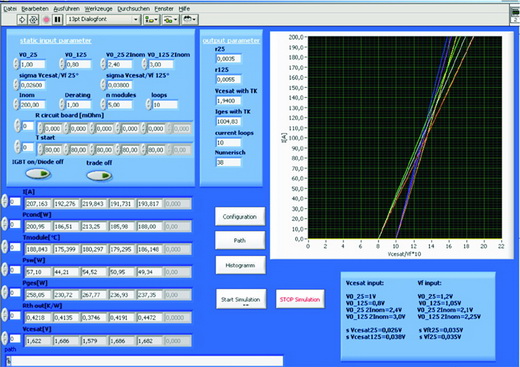Click the loops stepper arrows
This screenshot has height=367, width=520.
tap(149, 105)
